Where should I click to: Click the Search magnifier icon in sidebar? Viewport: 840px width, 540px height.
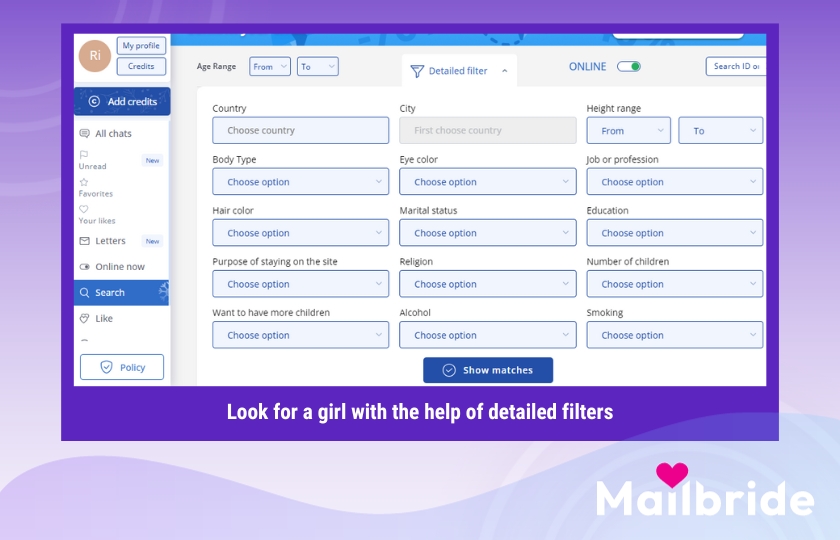[x=85, y=292]
